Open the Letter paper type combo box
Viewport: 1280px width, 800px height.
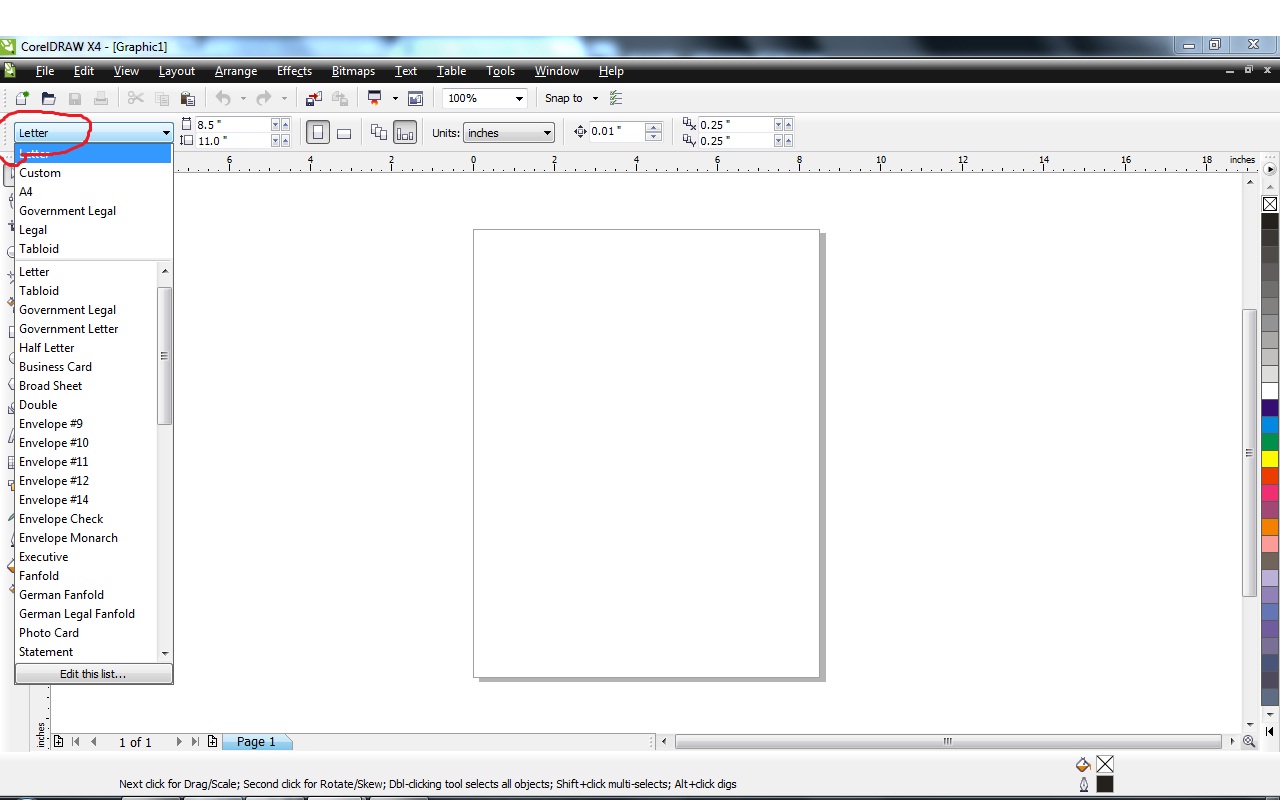[x=94, y=133]
